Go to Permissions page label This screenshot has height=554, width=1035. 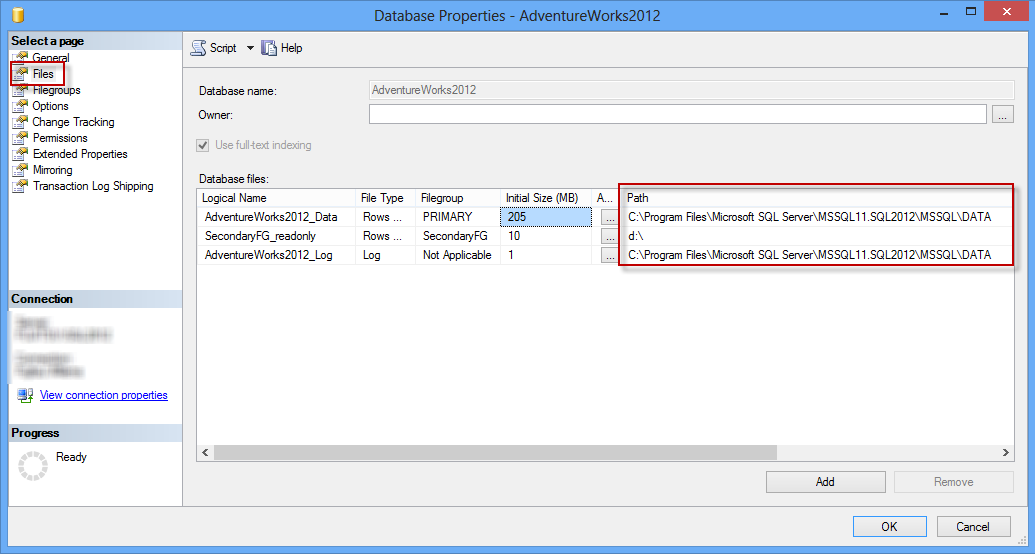pyautogui.click(x=60, y=138)
